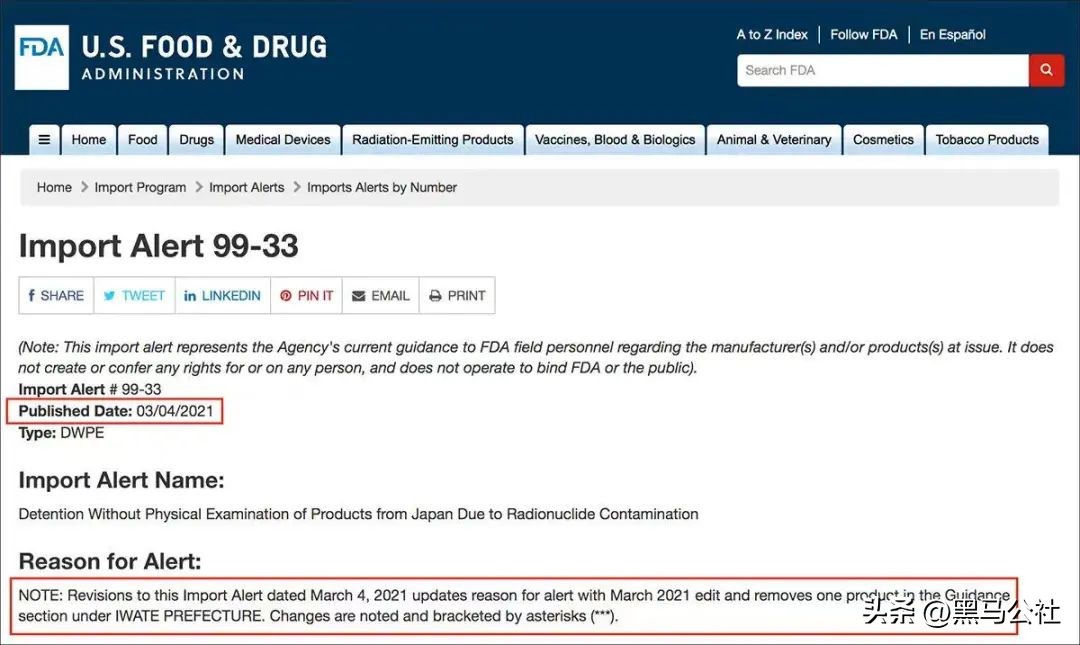Switch language via En Español link
Image resolution: width=1080 pixels, height=645 pixels.
pyautogui.click(x=952, y=34)
